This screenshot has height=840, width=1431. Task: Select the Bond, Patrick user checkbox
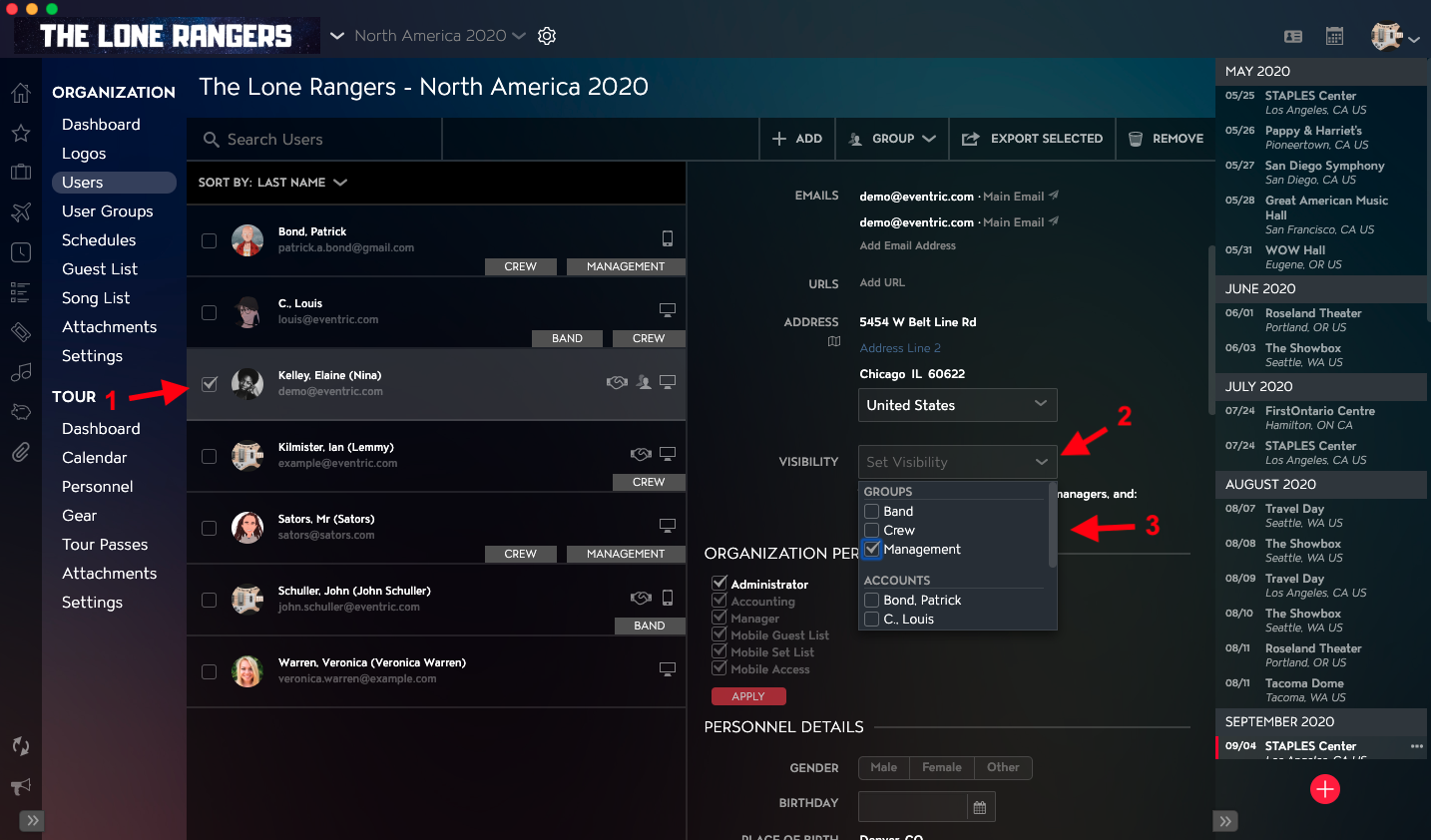210,240
